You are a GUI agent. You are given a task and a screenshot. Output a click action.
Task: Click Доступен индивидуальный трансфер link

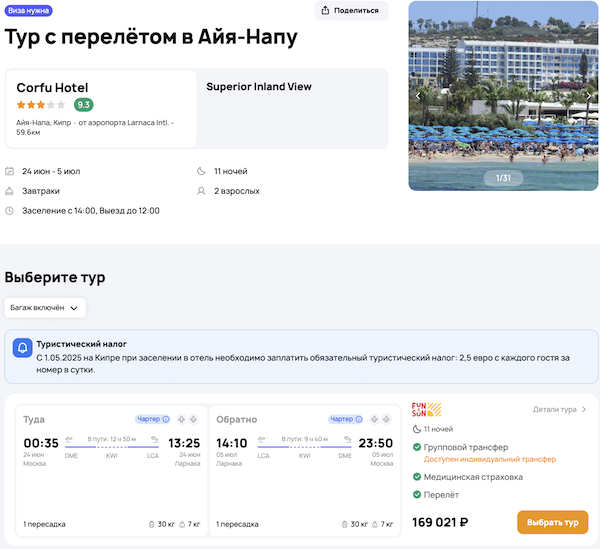coord(475,459)
